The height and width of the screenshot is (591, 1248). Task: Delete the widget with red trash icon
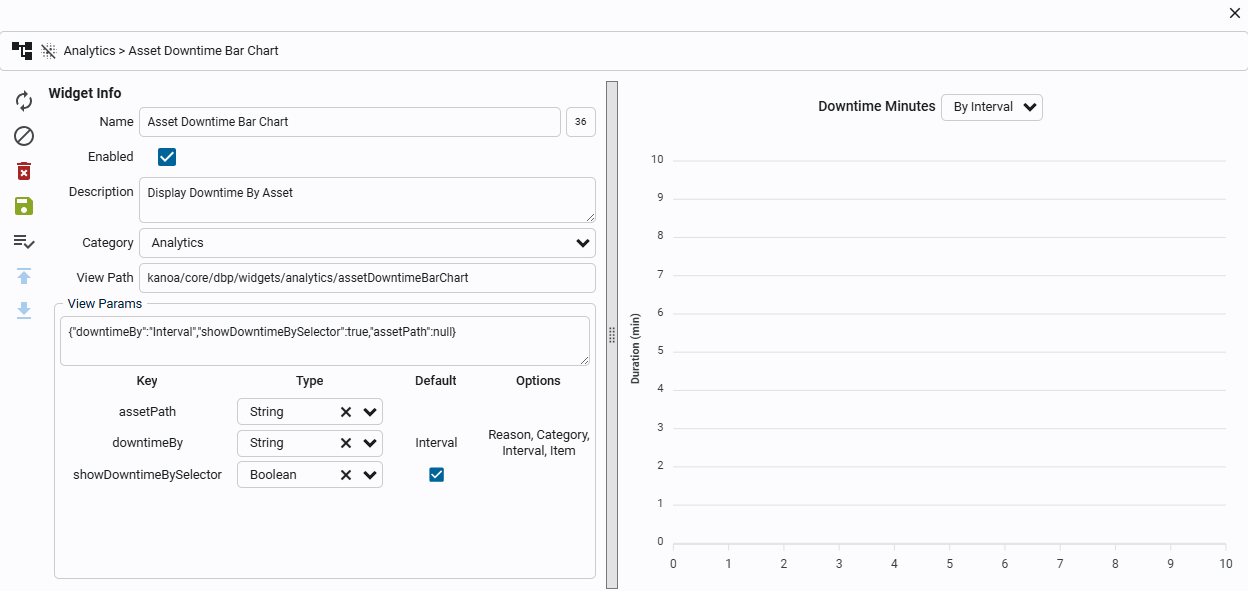pyautogui.click(x=24, y=171)
